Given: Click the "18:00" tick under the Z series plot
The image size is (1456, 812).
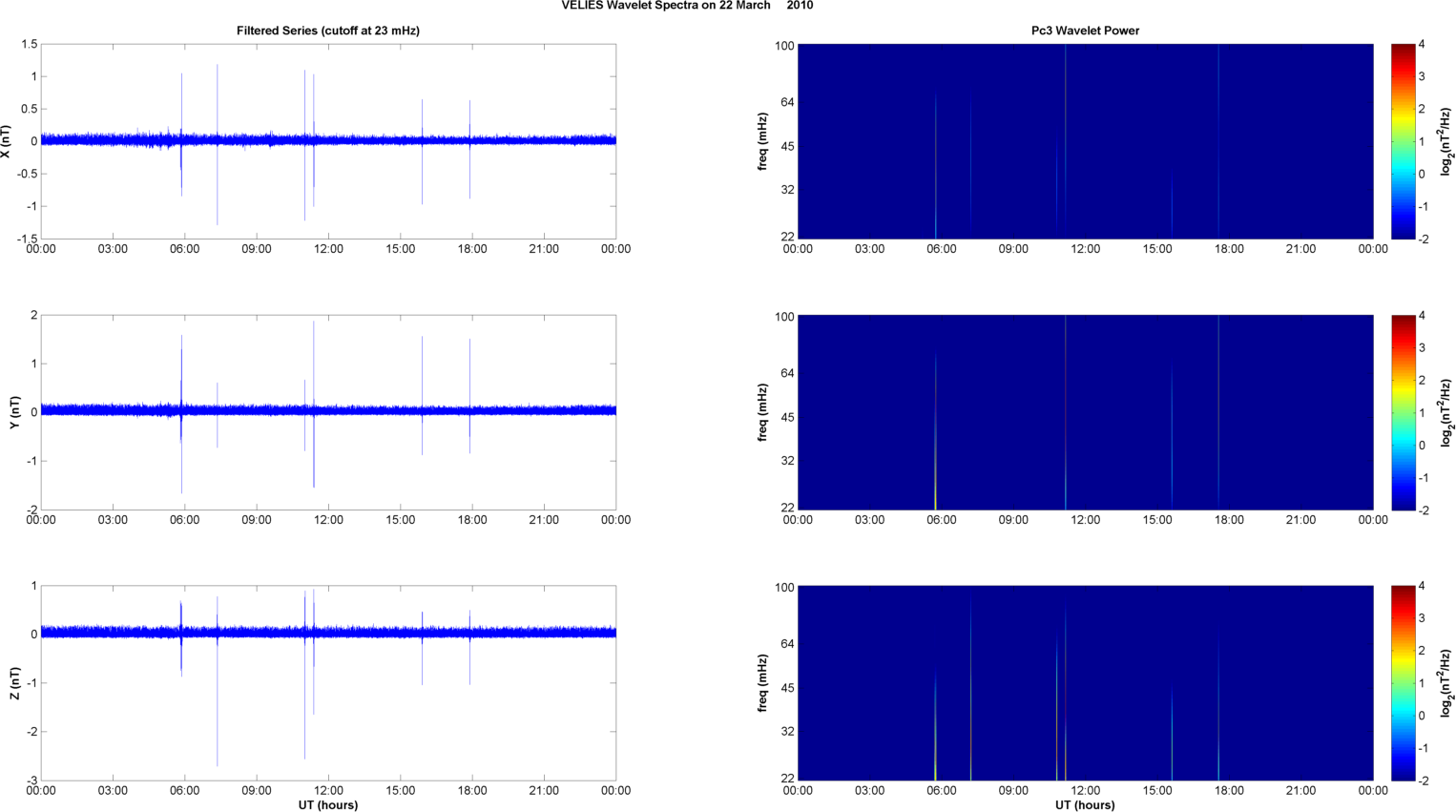Looking at the screenshot, I should pyautogui.click(x=472, y=791).
